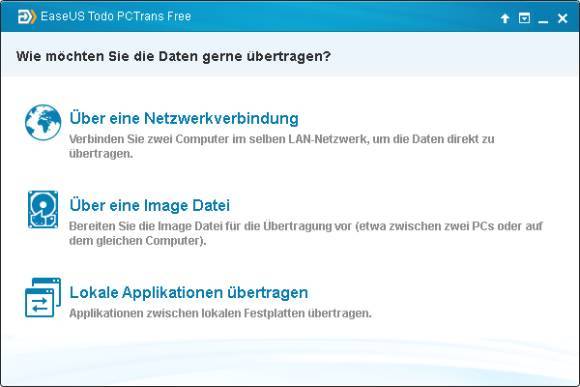This screenshot has height=387, width=580.
Task: Click the EaseUS logo in title bar
Action: tap(27, 17)
